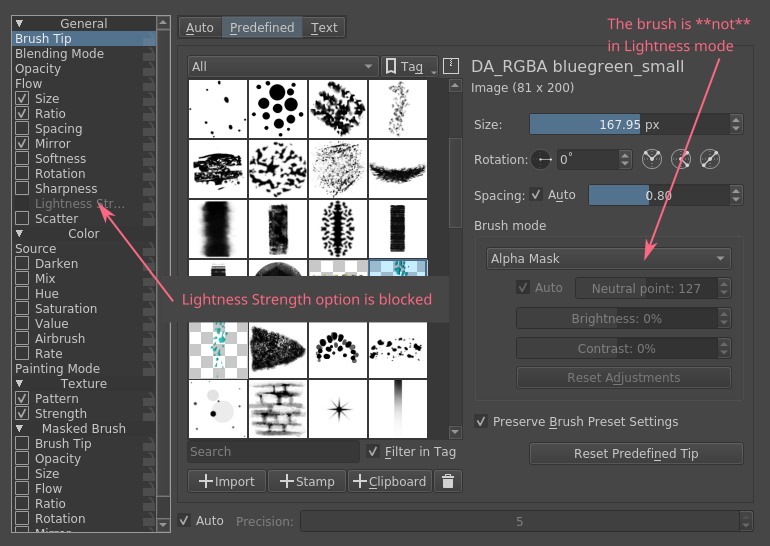
Task: Click the Import brush tip button
Action: 227,481
